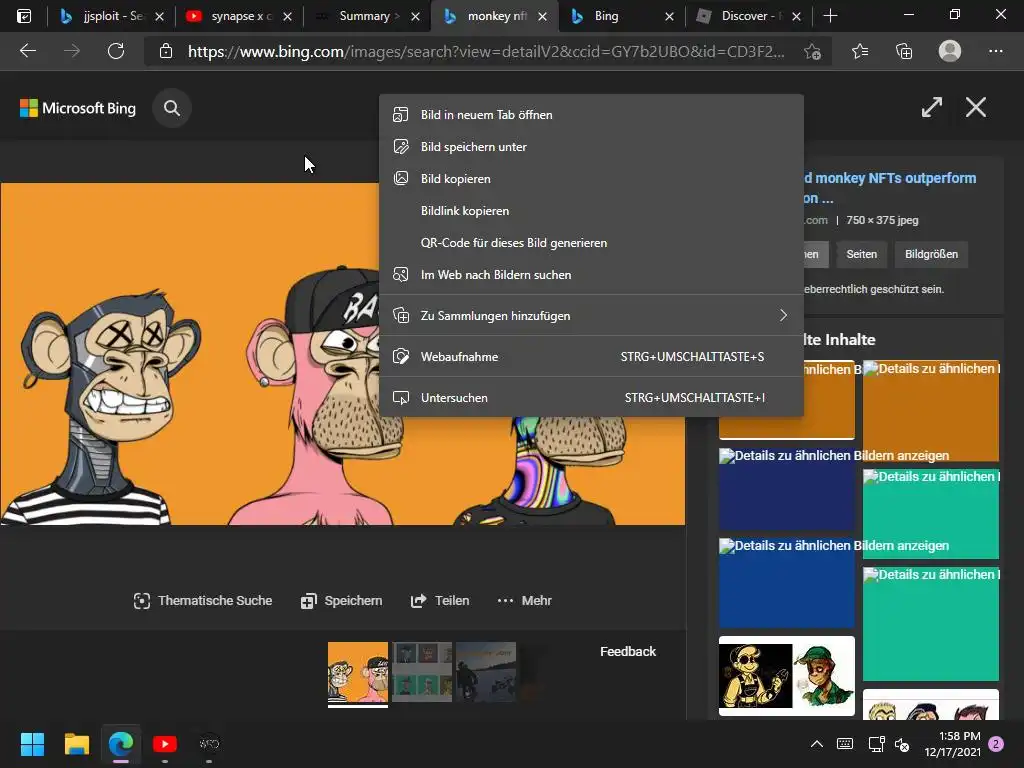1024x768 pixels.
Task: Open notification center badge
Action: pos(996,744)
